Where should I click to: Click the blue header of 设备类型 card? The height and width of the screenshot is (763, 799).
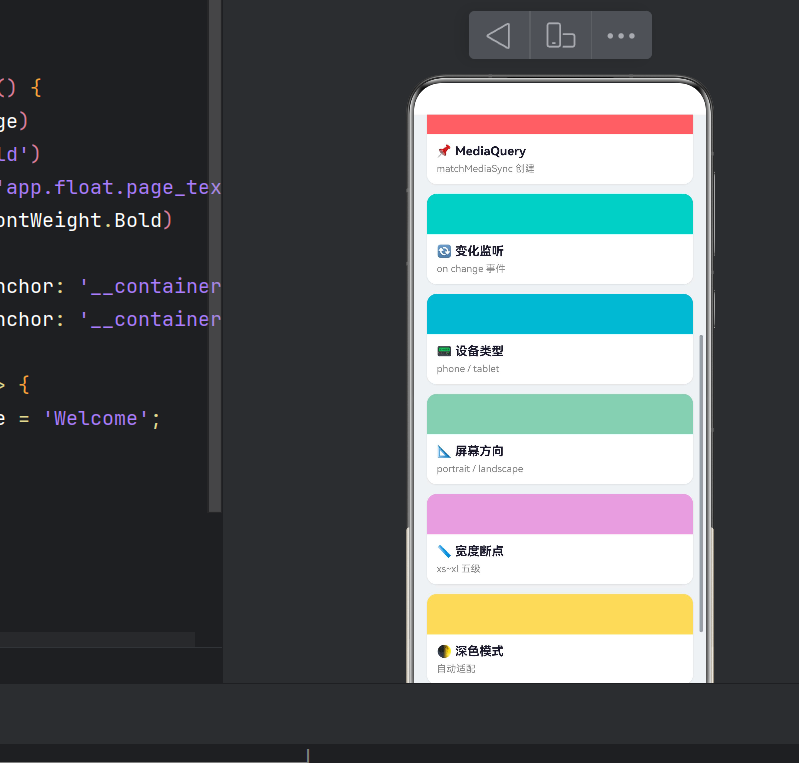(560, 314)
